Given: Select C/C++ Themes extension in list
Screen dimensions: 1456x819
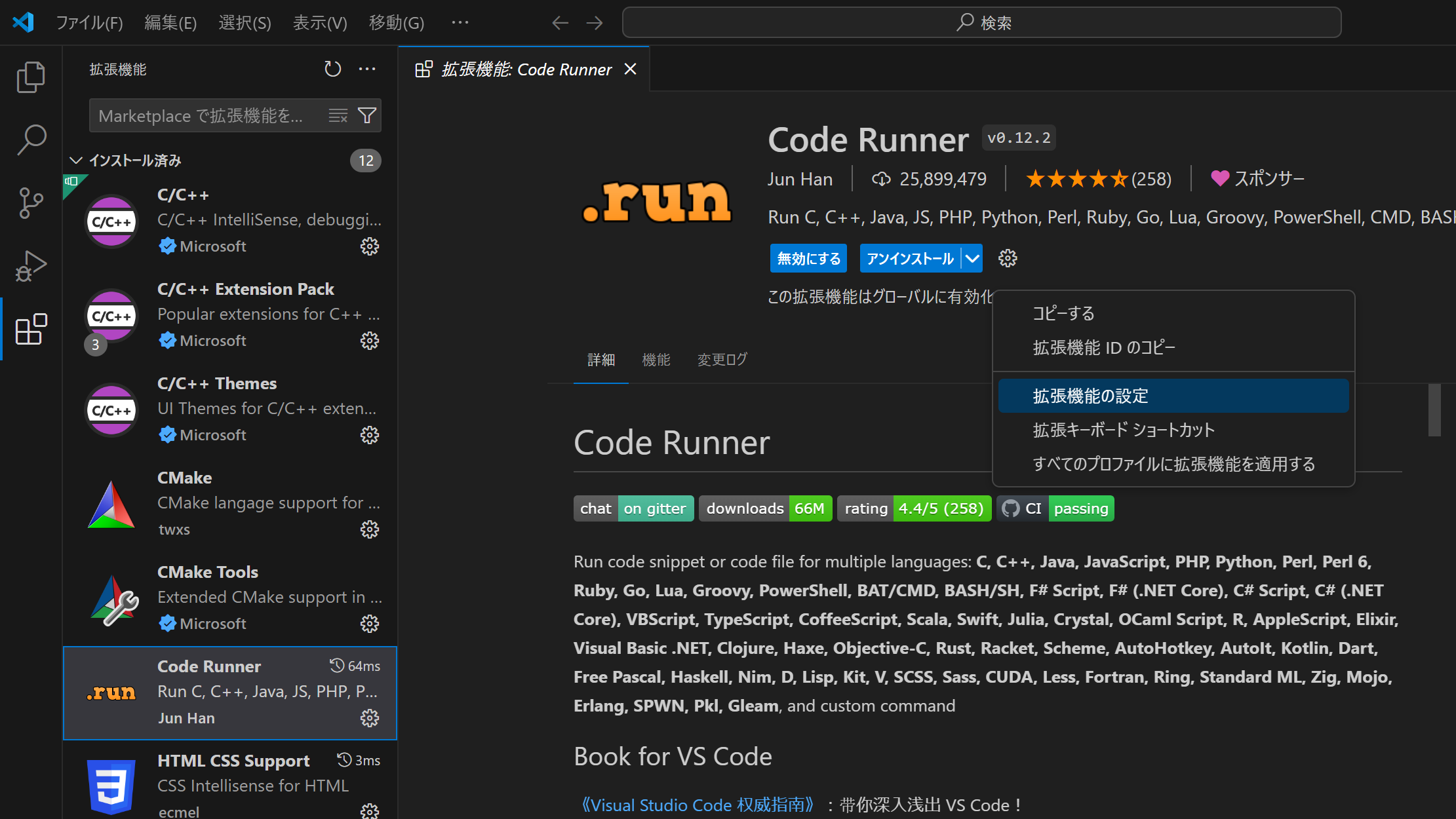Looking at the screenshot, I should pos(230,409).
